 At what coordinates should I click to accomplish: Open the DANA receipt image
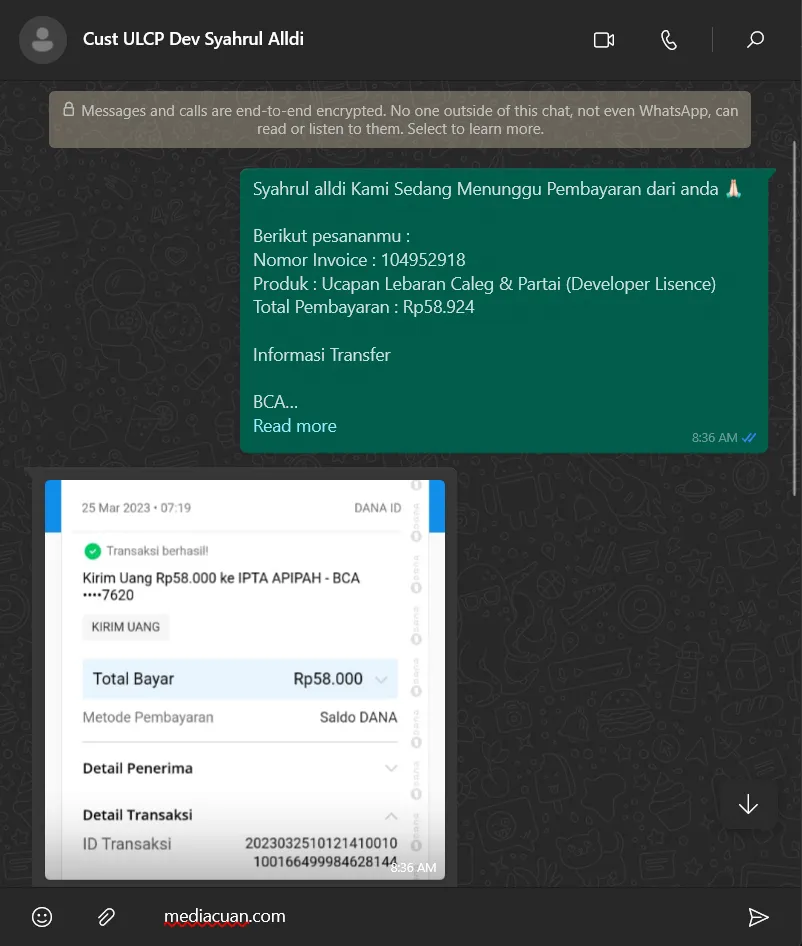coord(245,680)
